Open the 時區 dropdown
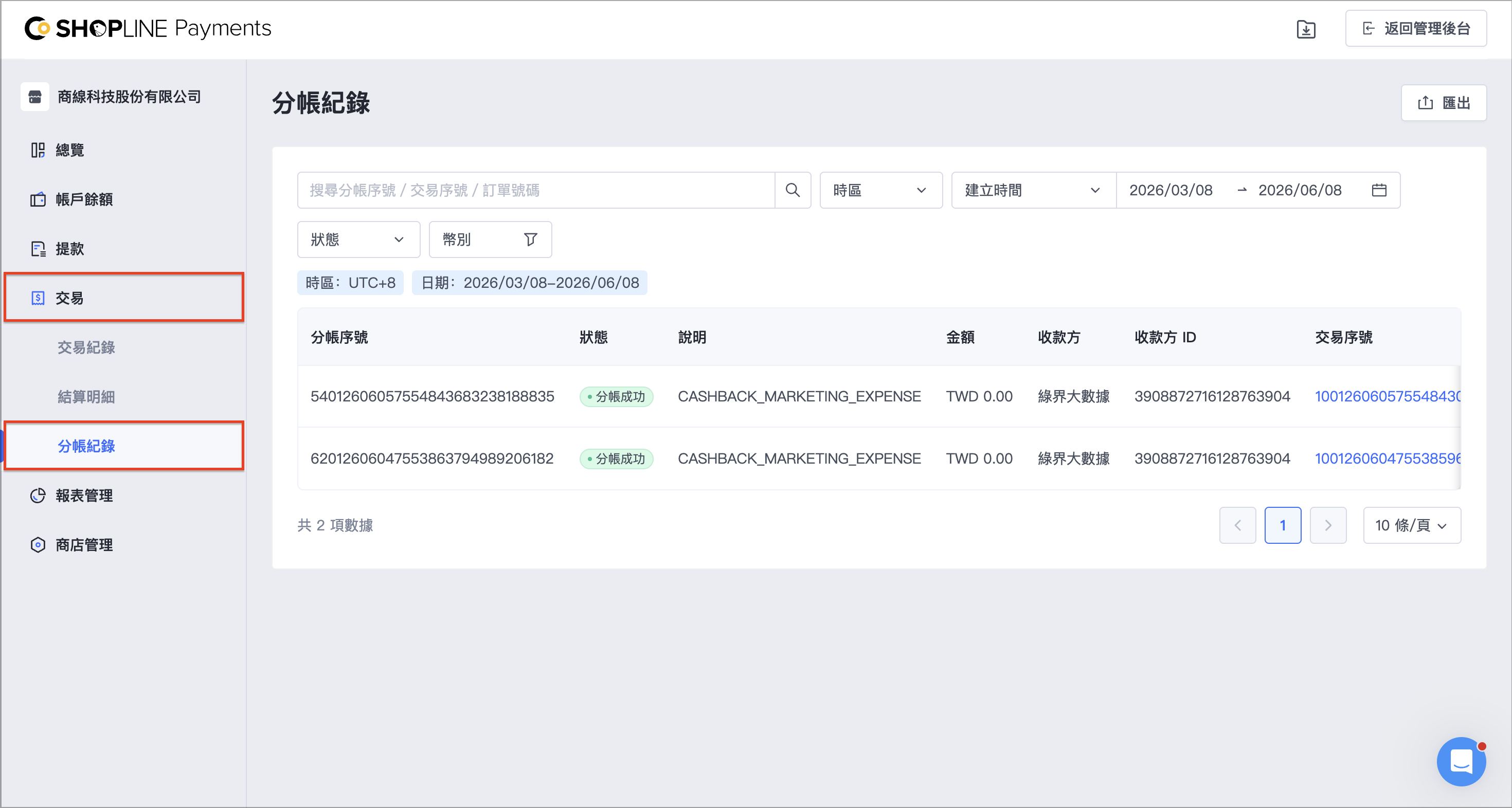Viewport: 1512px width, 808px height. tap(880, 190)
